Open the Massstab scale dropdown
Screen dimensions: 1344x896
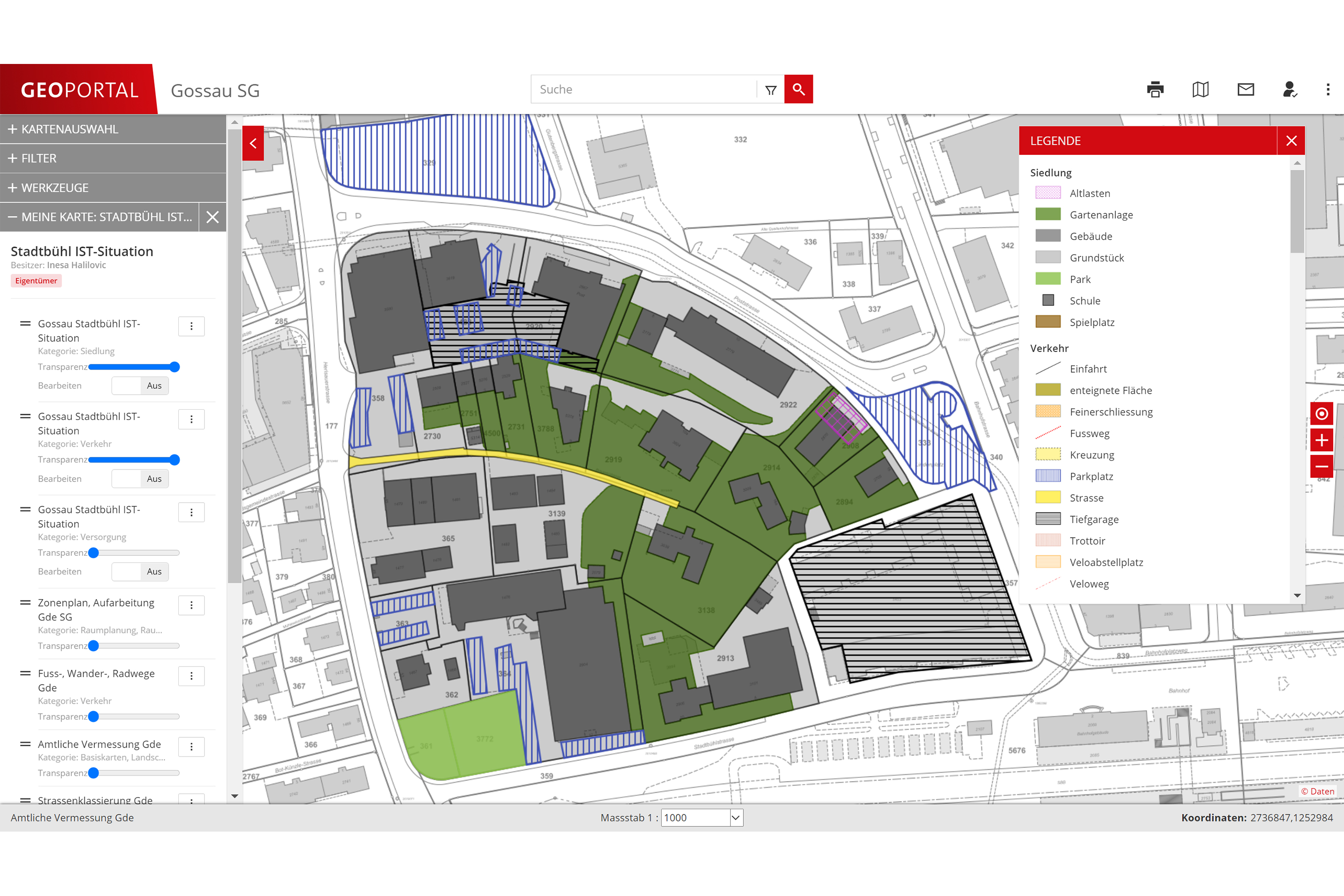[x=735, y=818]
